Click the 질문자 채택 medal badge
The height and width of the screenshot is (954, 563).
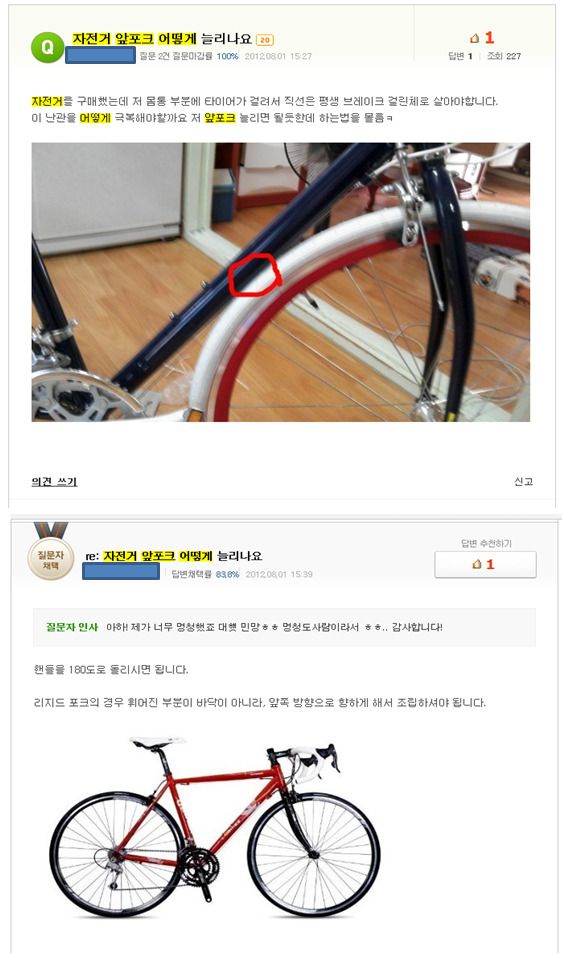click(x=51, y=553)
